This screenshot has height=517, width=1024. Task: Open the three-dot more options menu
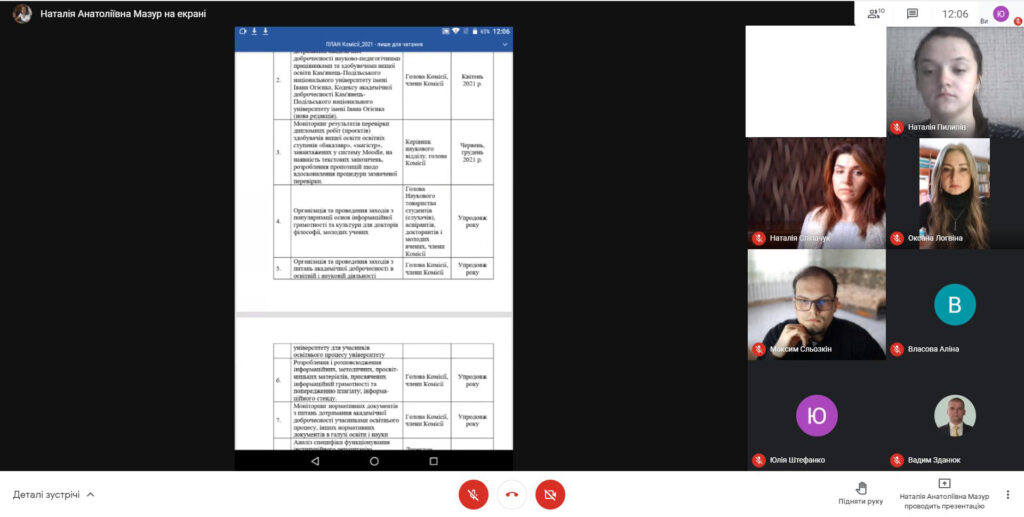click(x=1008, y=494)
